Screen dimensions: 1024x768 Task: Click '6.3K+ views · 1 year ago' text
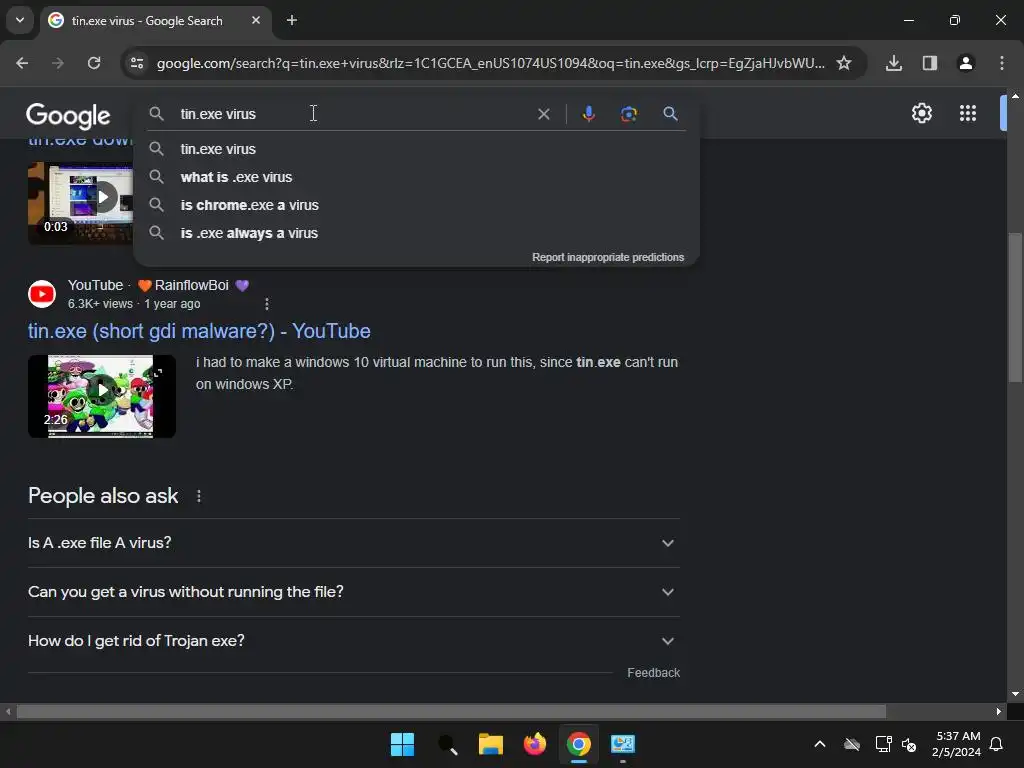click(x=134, y=304)
